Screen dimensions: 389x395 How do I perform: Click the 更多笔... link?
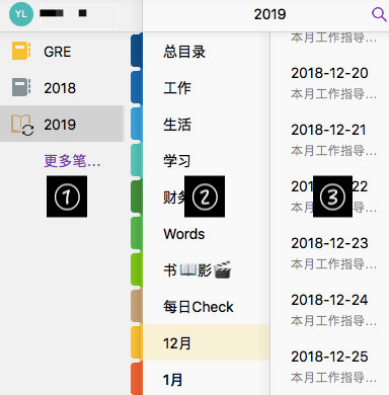tap(72, 161)
